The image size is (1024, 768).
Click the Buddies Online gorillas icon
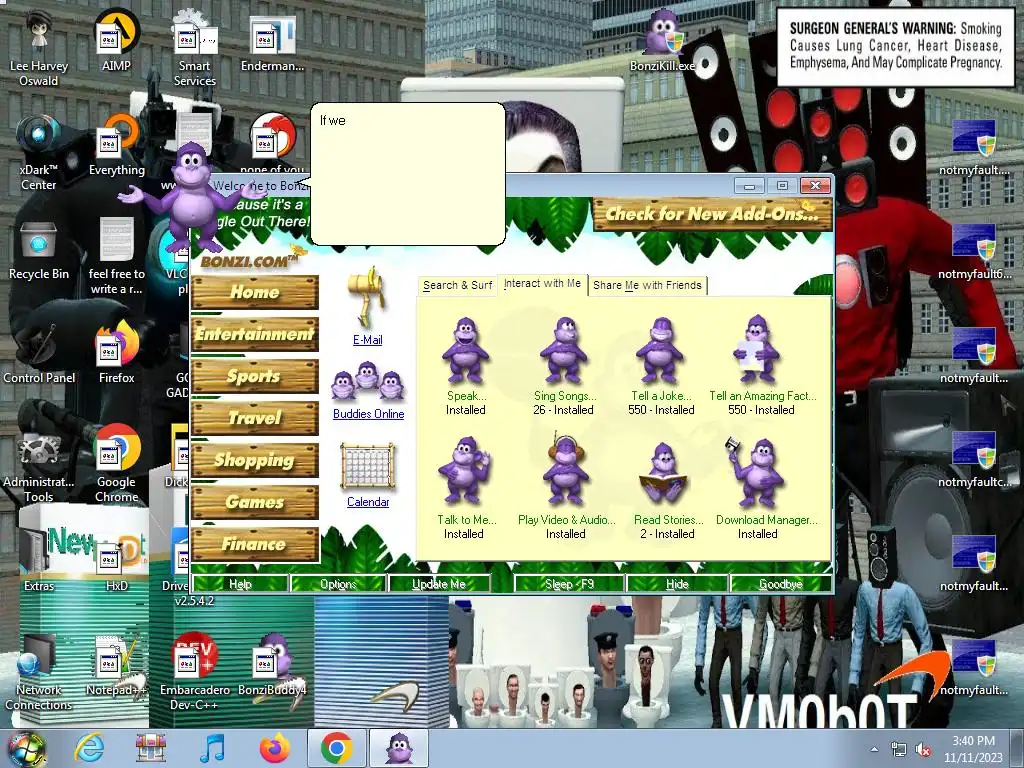368,383
